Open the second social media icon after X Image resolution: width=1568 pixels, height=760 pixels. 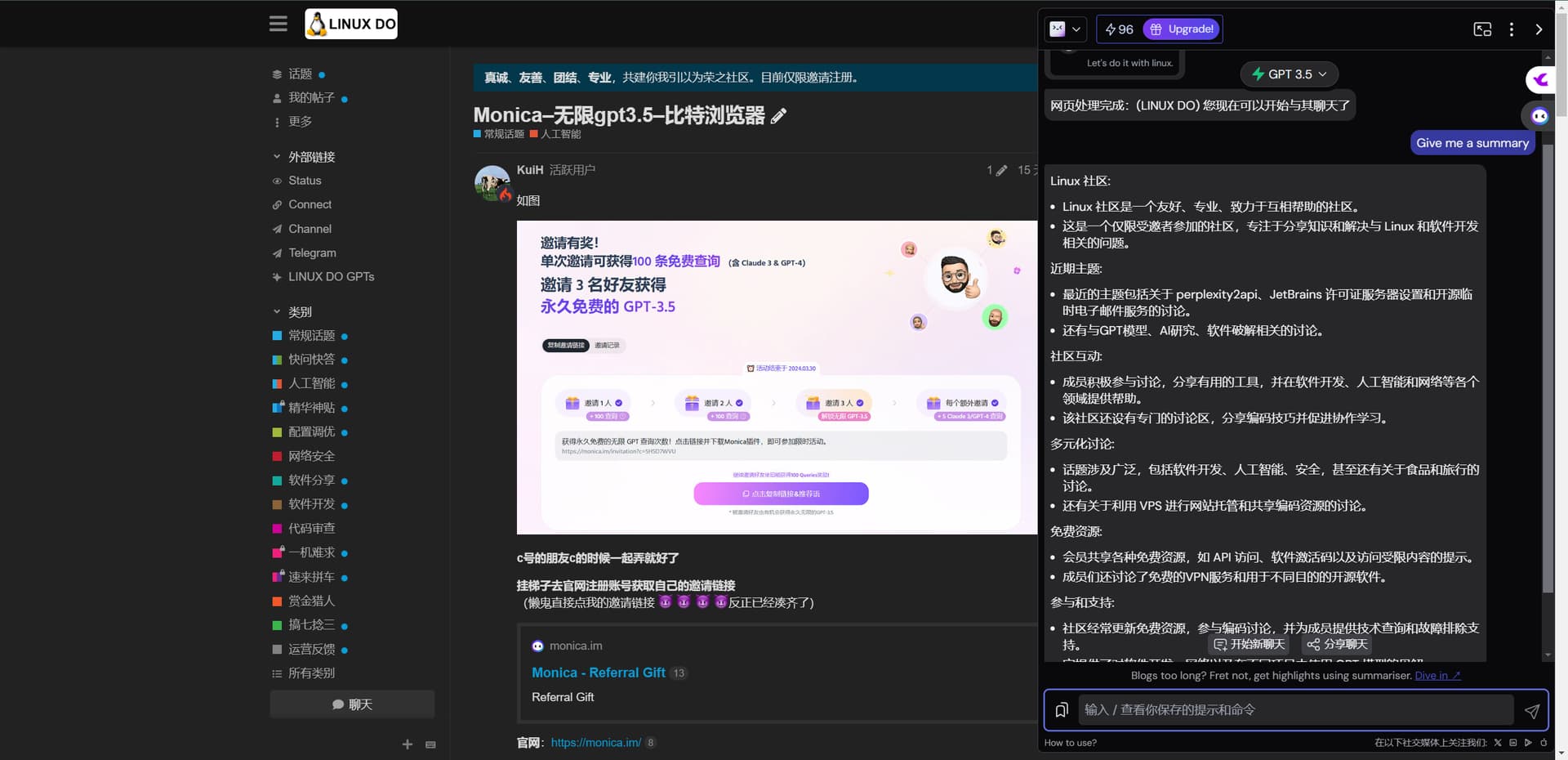(x=1513, y=743)
